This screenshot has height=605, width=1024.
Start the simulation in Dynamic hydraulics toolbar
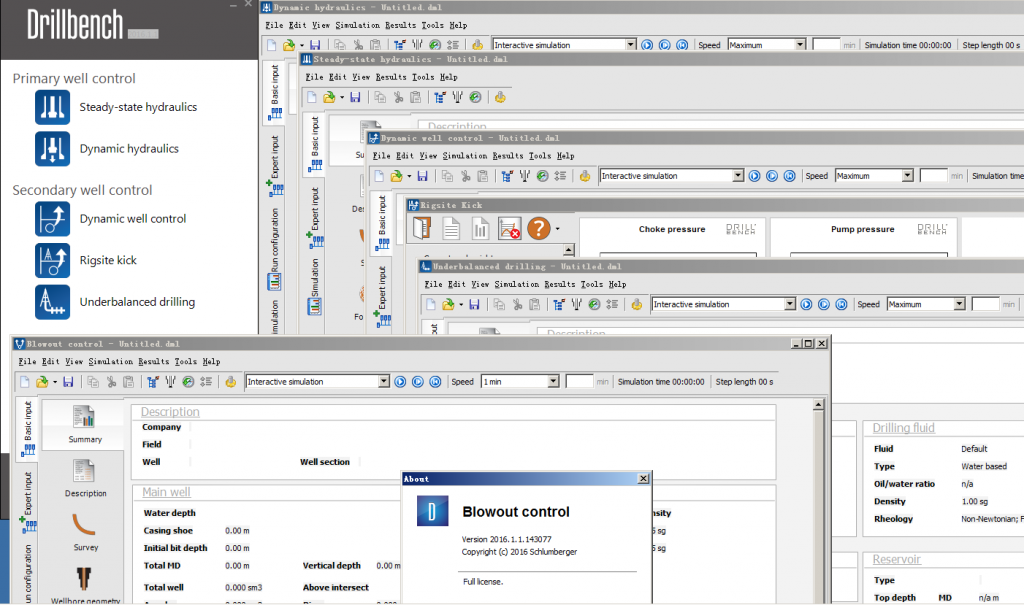tap(647, 45)
